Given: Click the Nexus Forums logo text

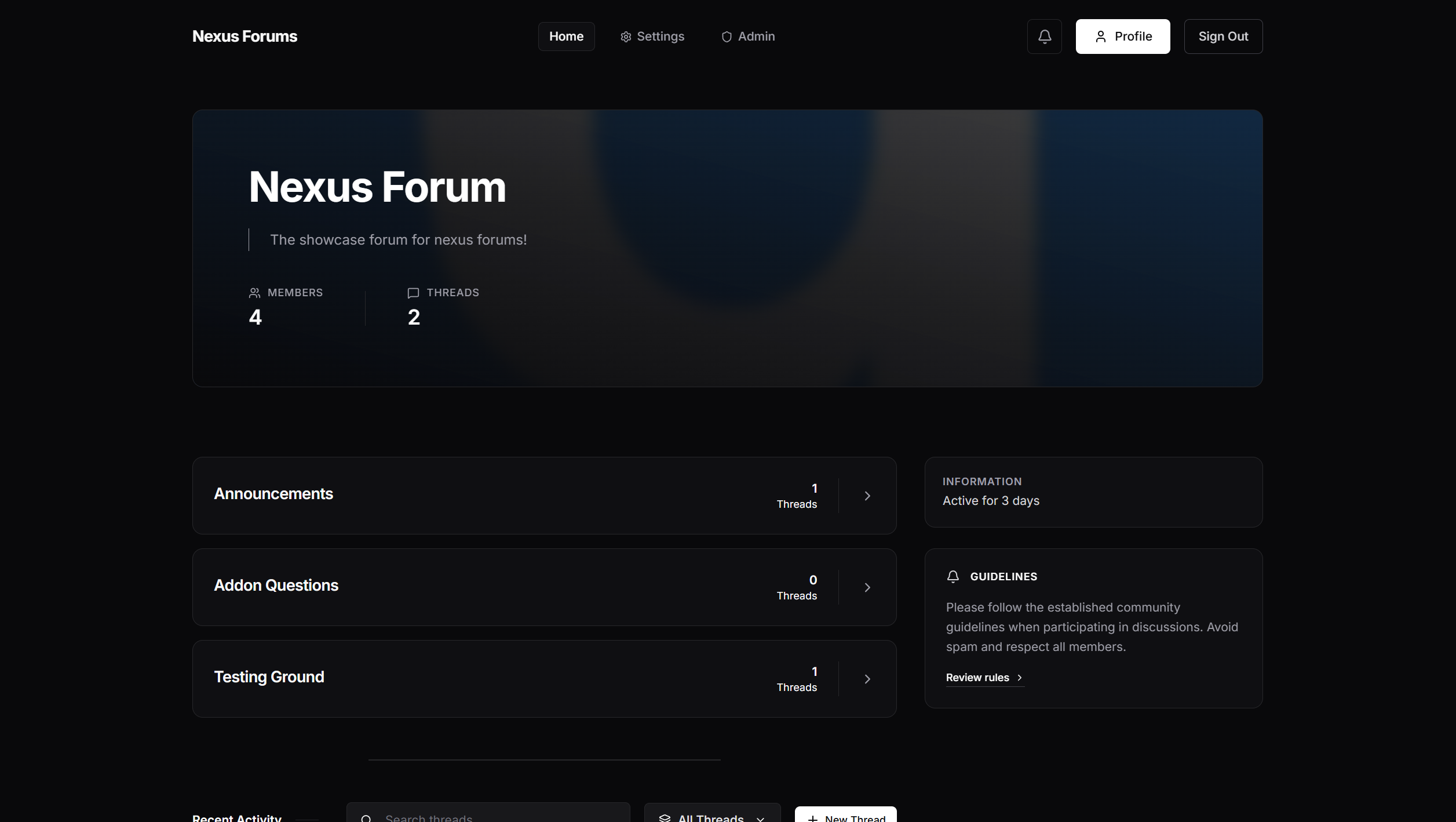Looking at the screenshot, I should (x=245, y=37).
